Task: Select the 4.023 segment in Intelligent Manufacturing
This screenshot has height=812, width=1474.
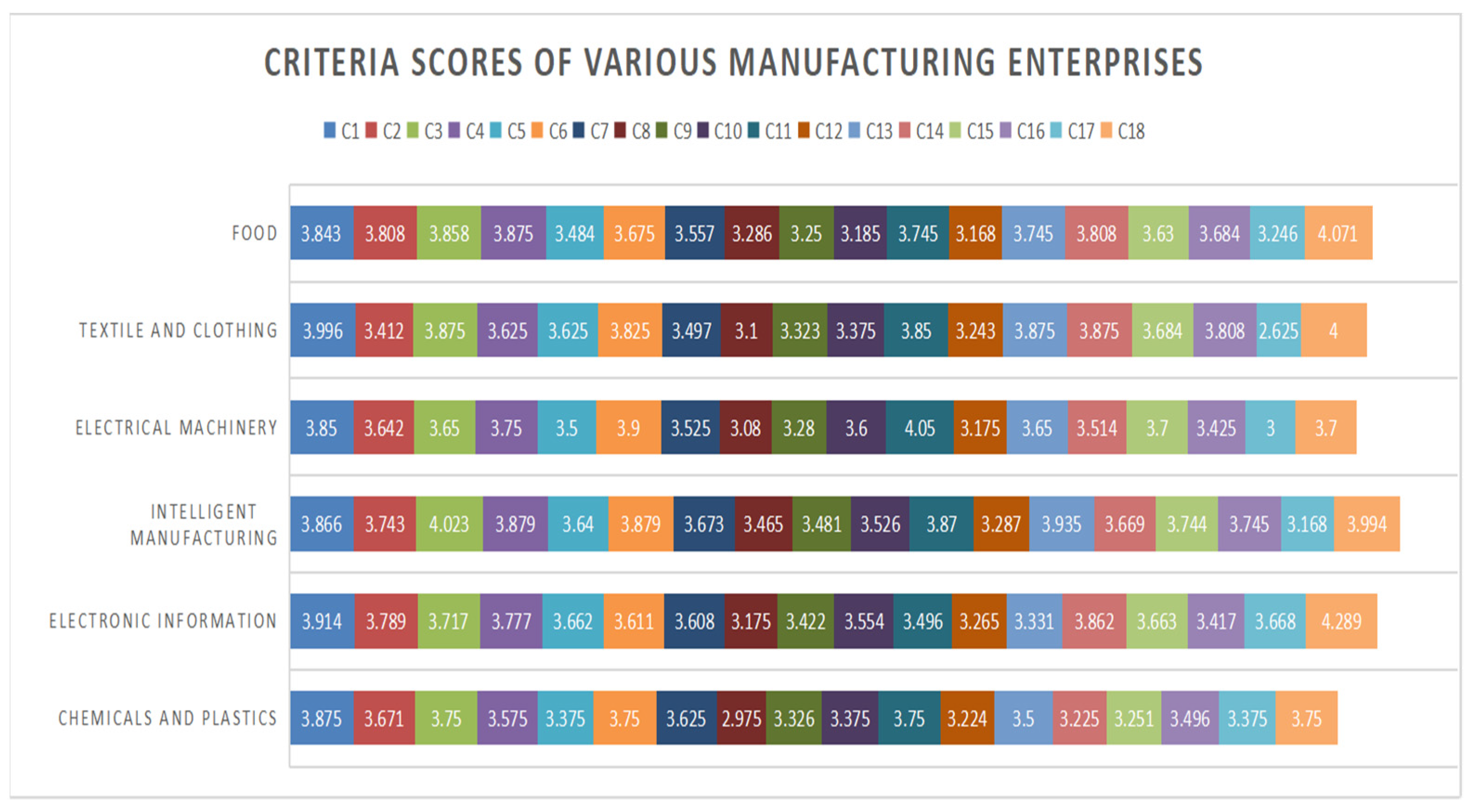Action: click(x=449, y=524)
